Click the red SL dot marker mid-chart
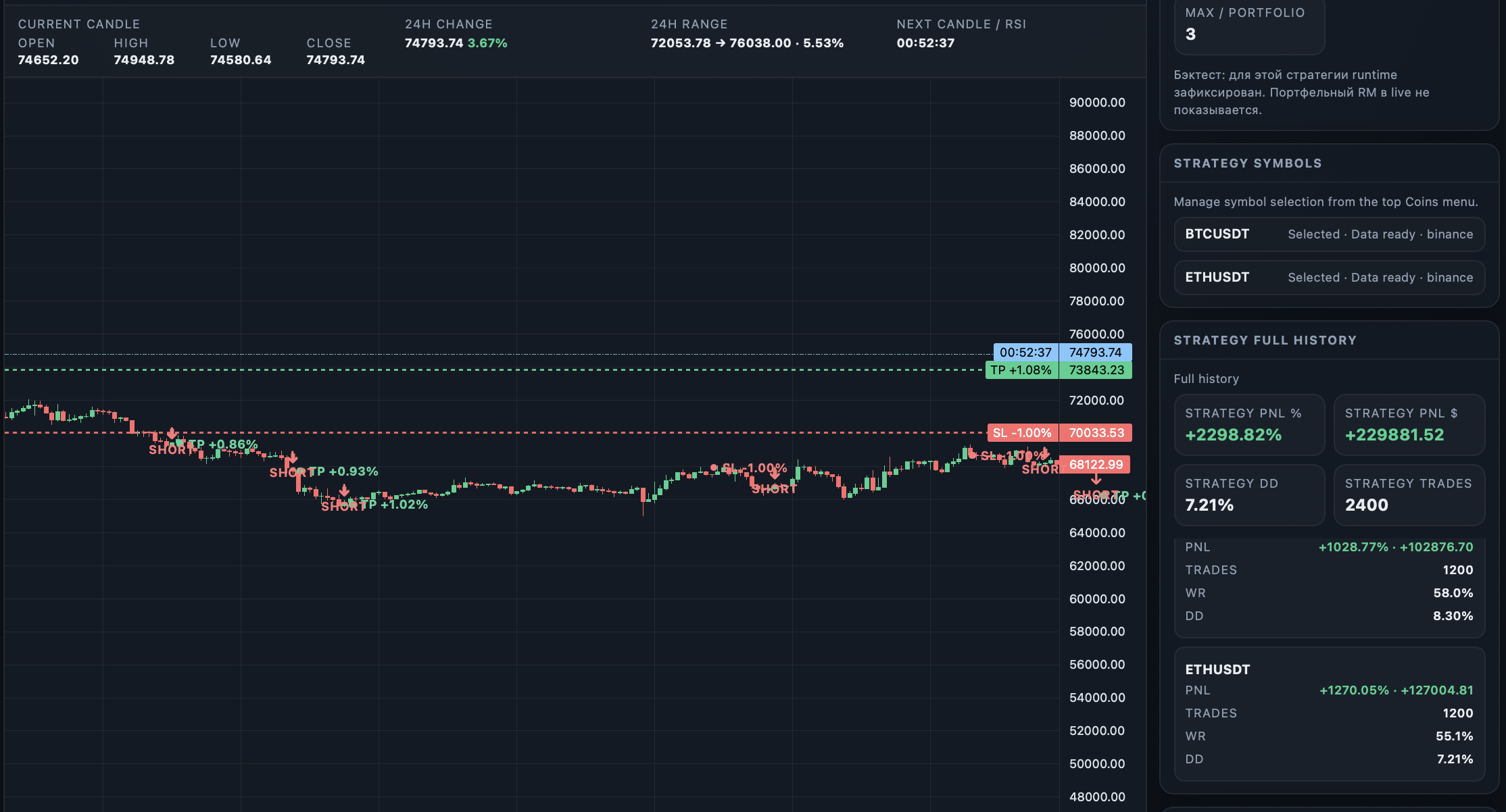This screenshot has height=812, width=1506. coord(714,467)
